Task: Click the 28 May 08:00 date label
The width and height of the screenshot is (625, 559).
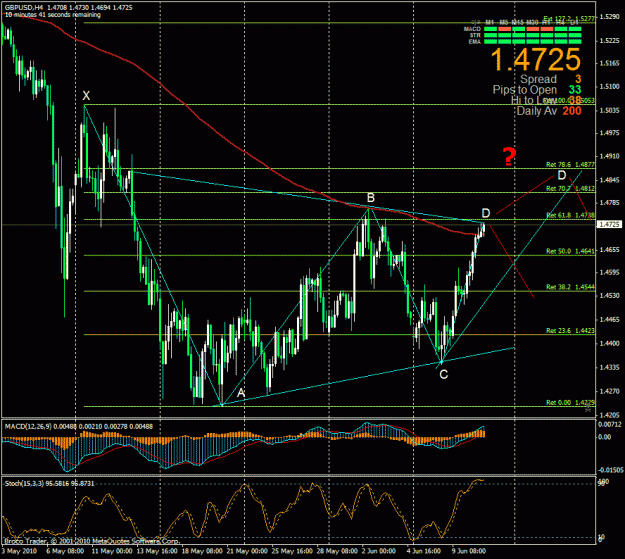Action: point(337,551)
